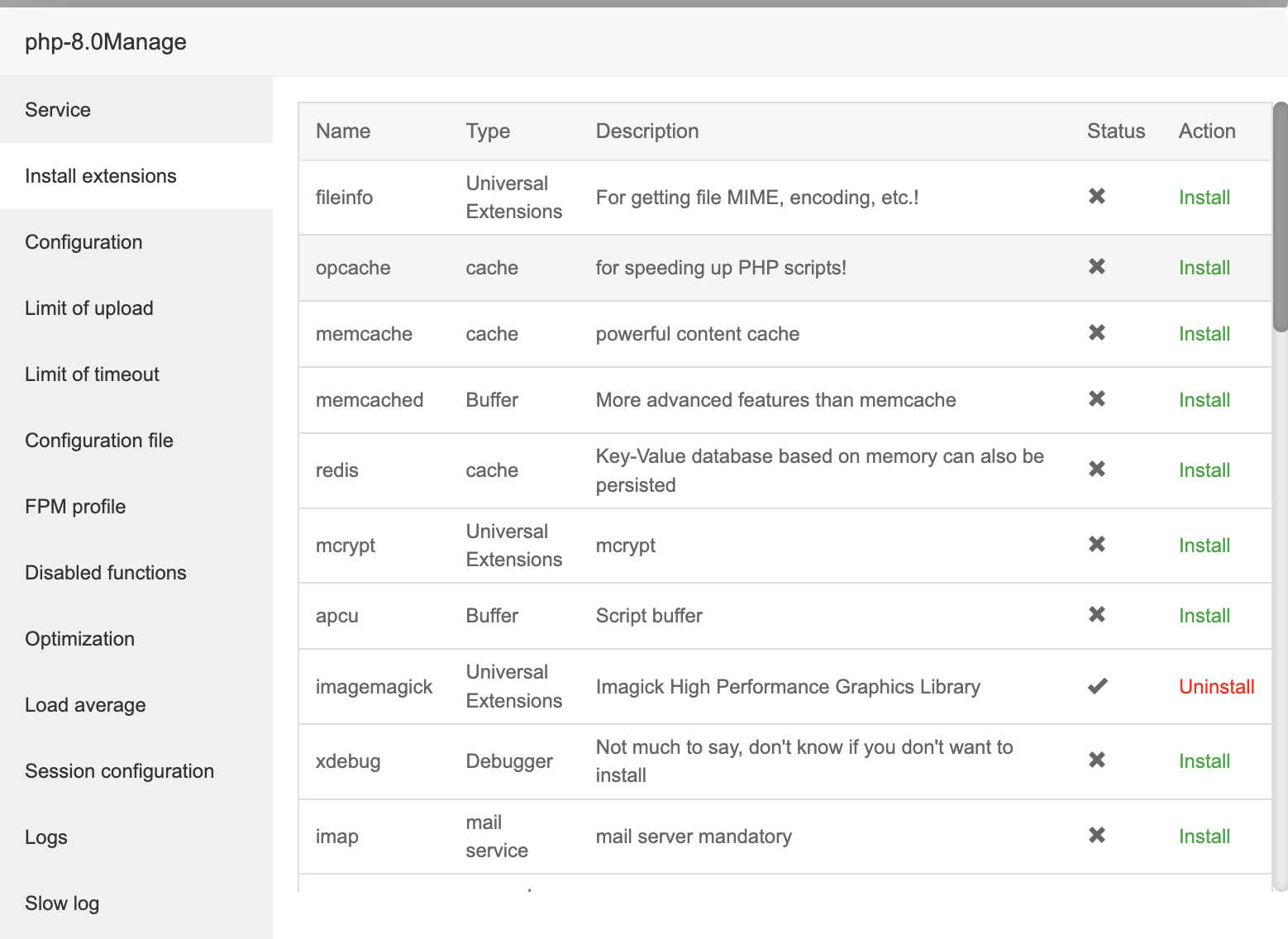The height and width of the screenshot is (939, 1288).
Task: Click the opcache not-installed X icon
Action: coord(1097,267)
